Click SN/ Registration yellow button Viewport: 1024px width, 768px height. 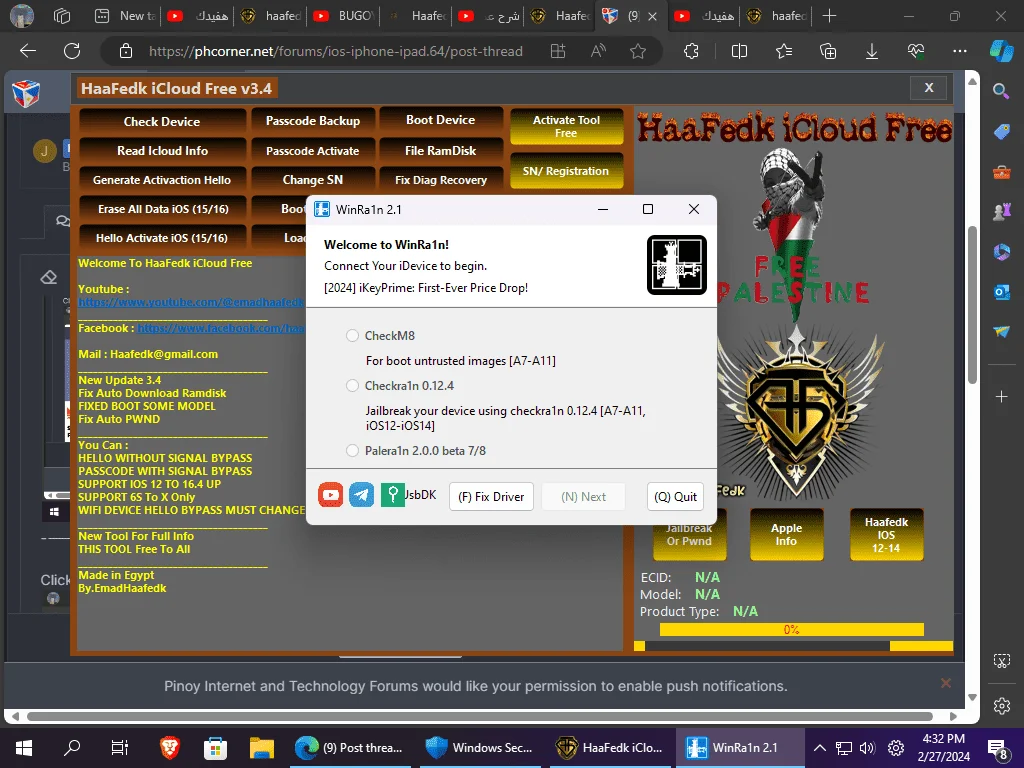click(x=566, y=171)
